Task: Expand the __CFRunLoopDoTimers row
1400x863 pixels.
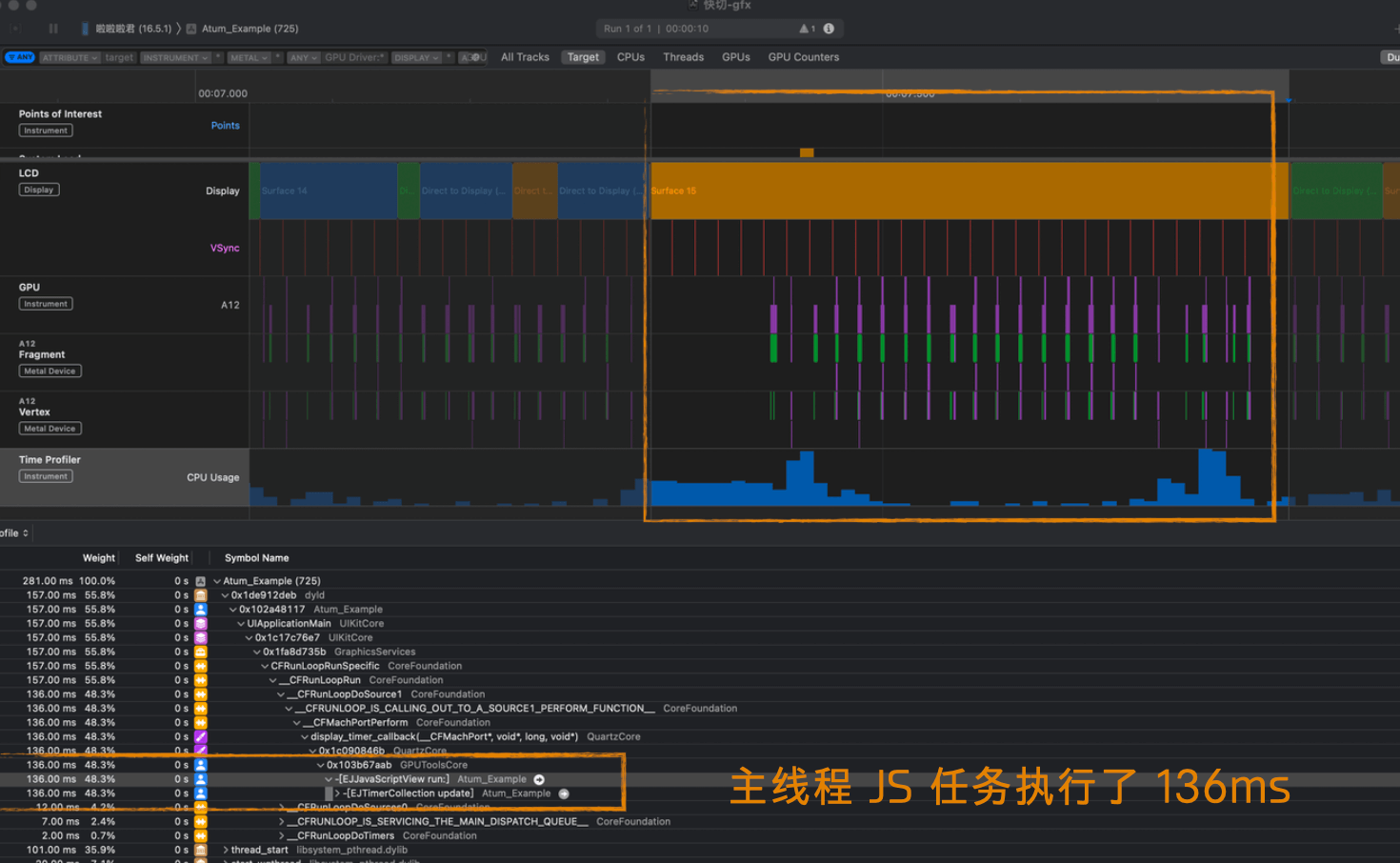Action: [x=281, y=835]
